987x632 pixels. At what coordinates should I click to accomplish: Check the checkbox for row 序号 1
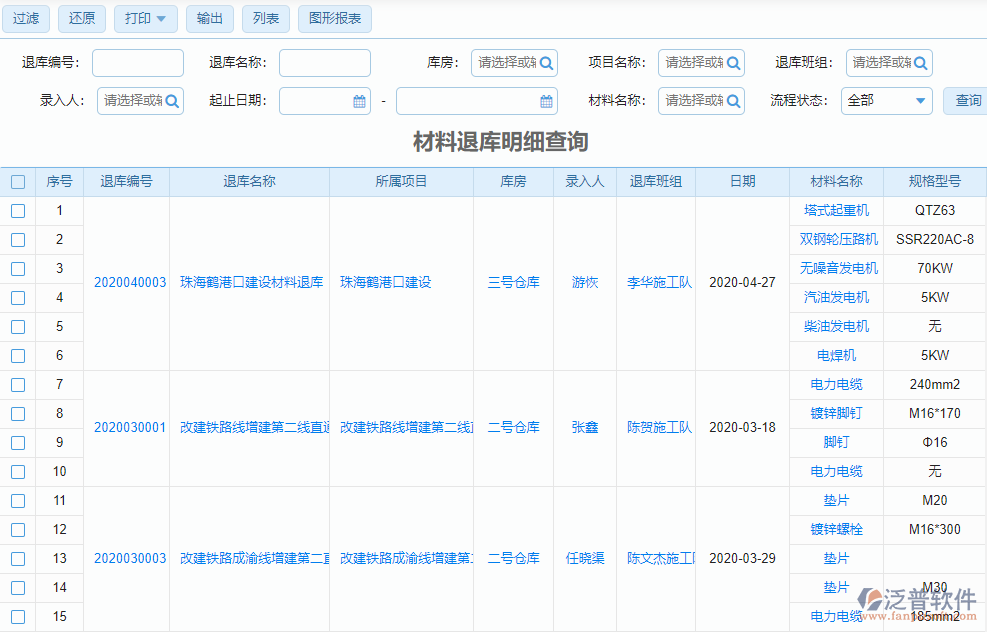(x=17, y=211)
